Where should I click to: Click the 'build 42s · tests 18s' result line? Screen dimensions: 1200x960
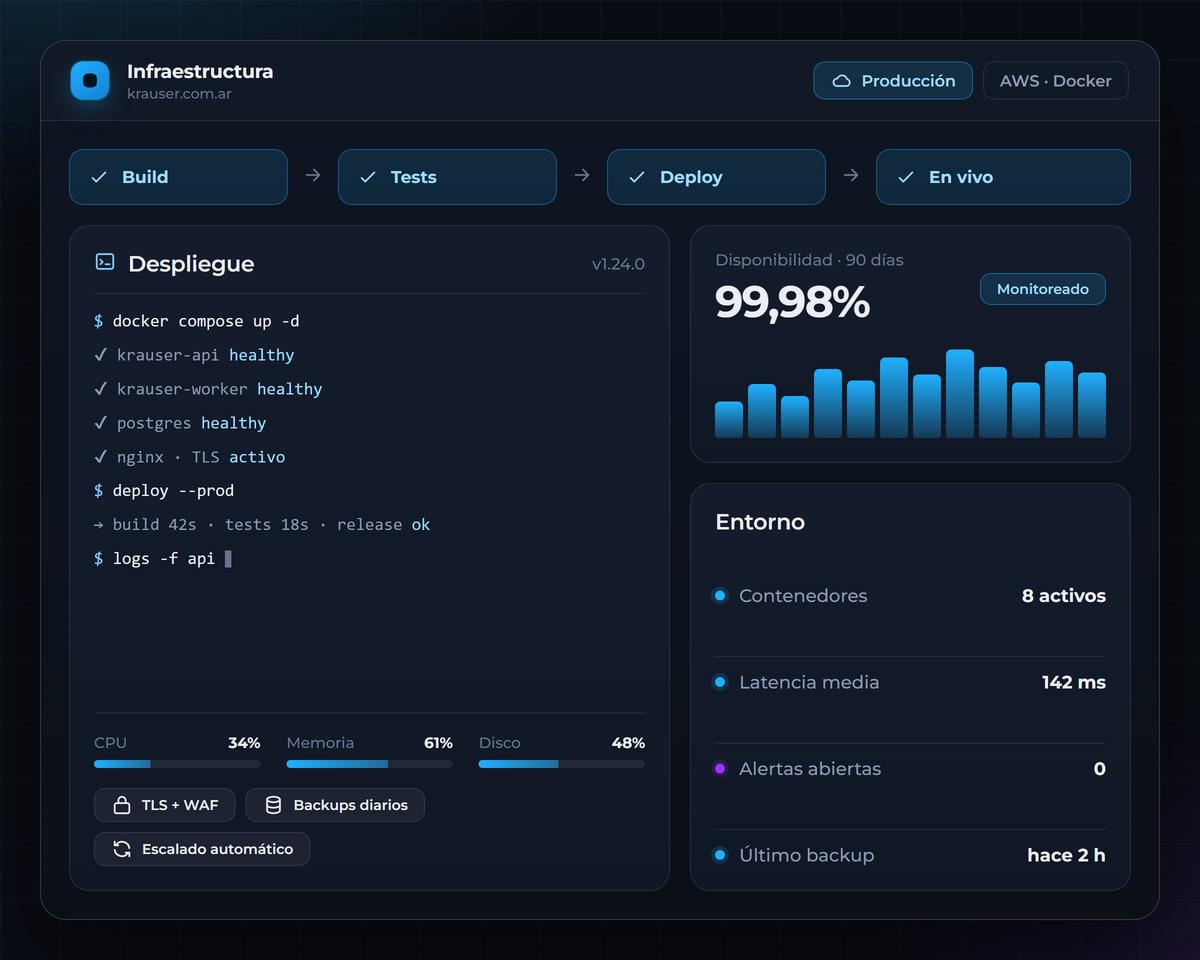(262, 525)
